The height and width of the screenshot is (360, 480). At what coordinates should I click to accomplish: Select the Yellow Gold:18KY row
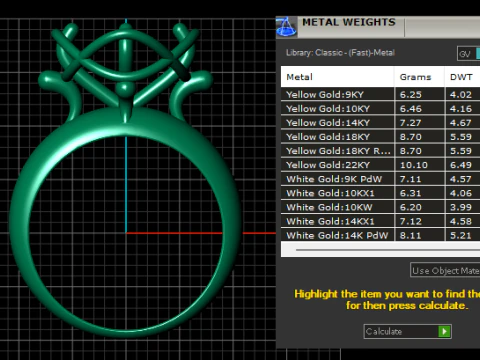pyautogui.click(x=380, y=137)
